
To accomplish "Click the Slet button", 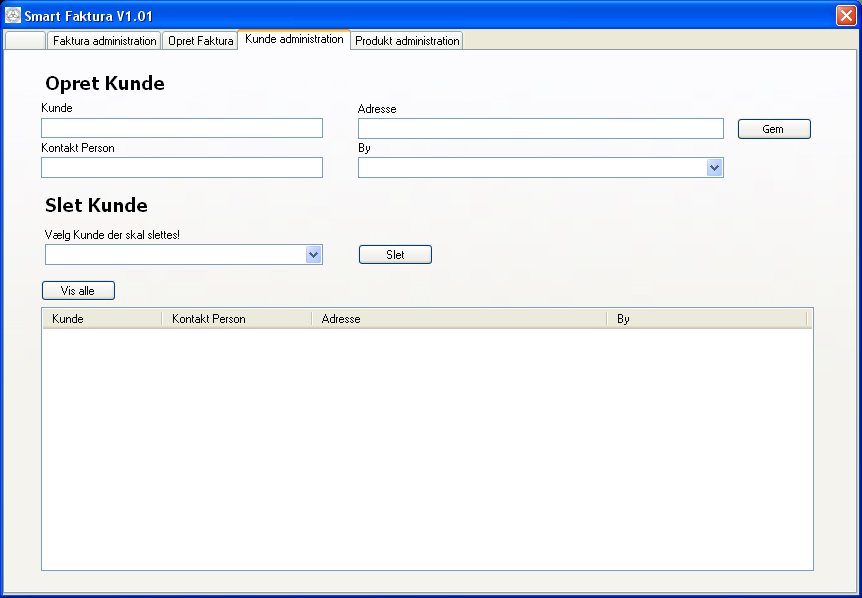I will (395, 254).
